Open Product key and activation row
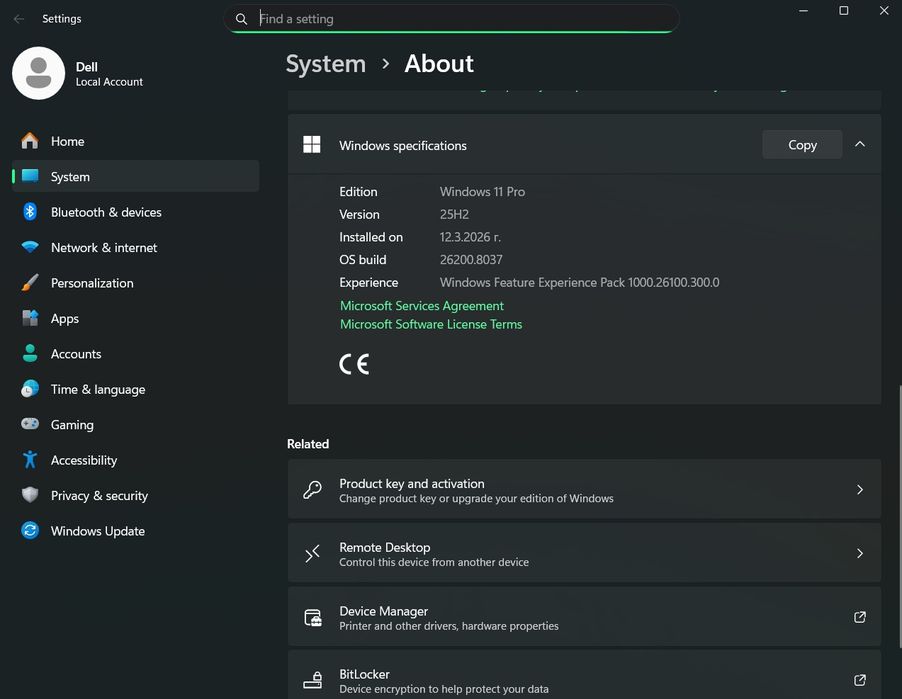The width and height of the screenshot is (902, 699). (x=584, y=490)
